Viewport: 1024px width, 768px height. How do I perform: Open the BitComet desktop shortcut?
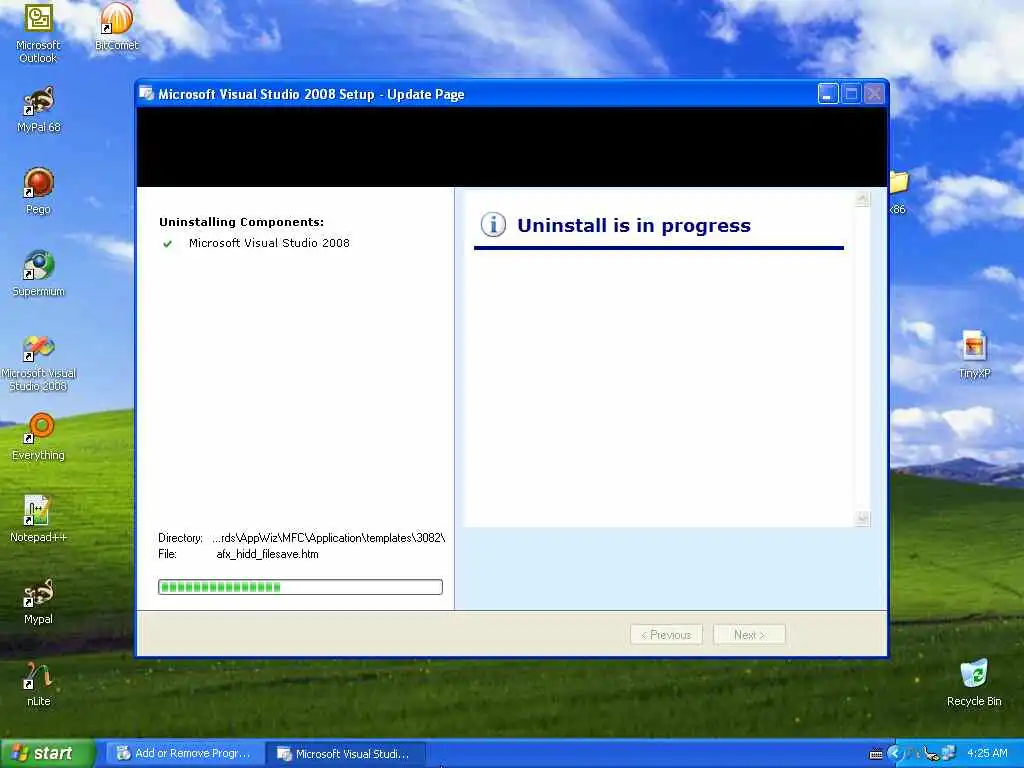click(116, 27)
